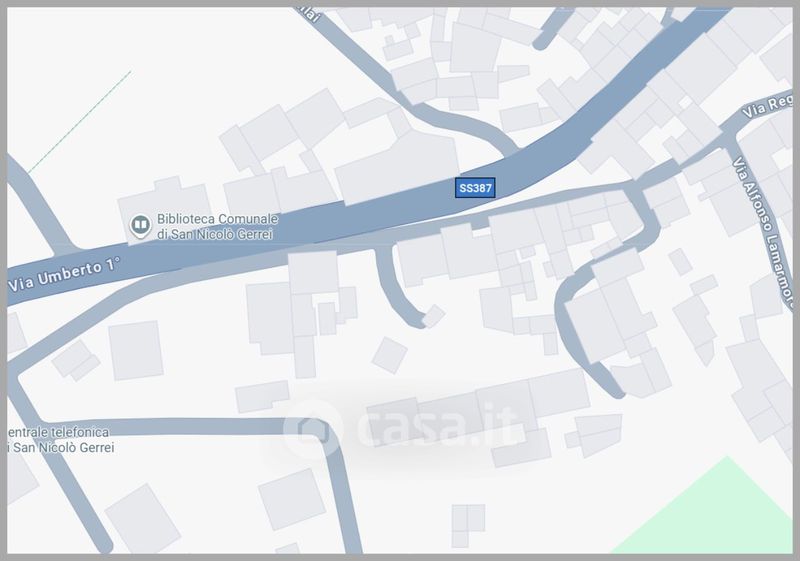Click the curved road with rounded corner near watermark
The width and height of the screenshot is (800, 561).
327,444
